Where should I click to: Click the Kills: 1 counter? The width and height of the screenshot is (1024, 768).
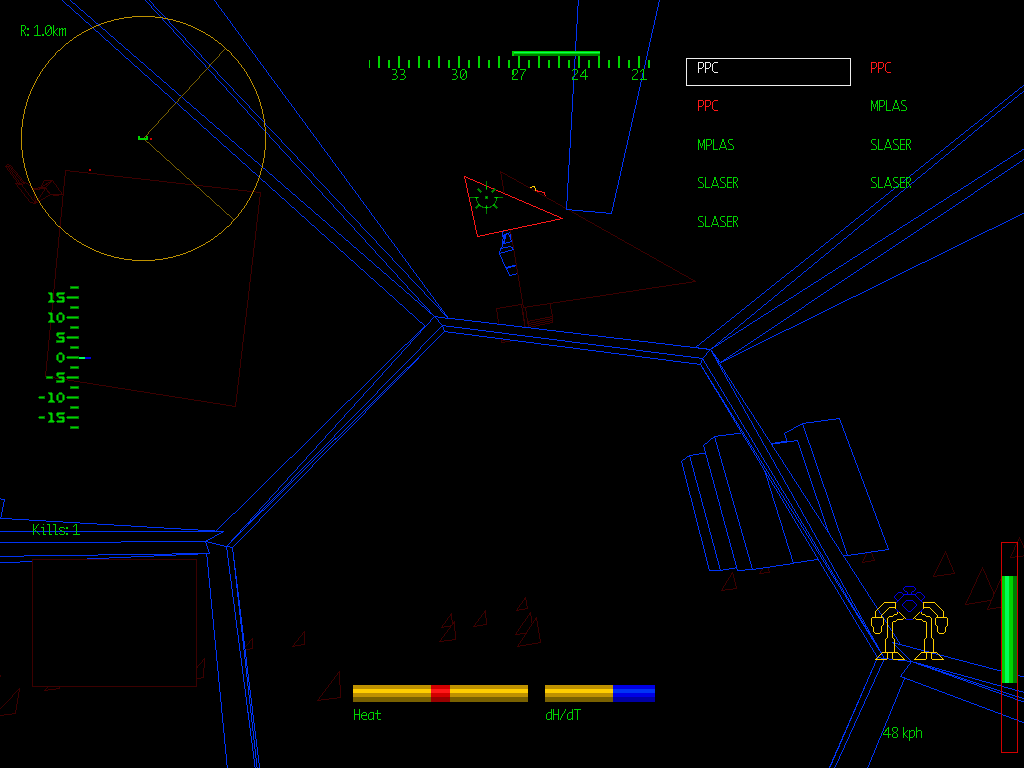[x=54, y=529]
